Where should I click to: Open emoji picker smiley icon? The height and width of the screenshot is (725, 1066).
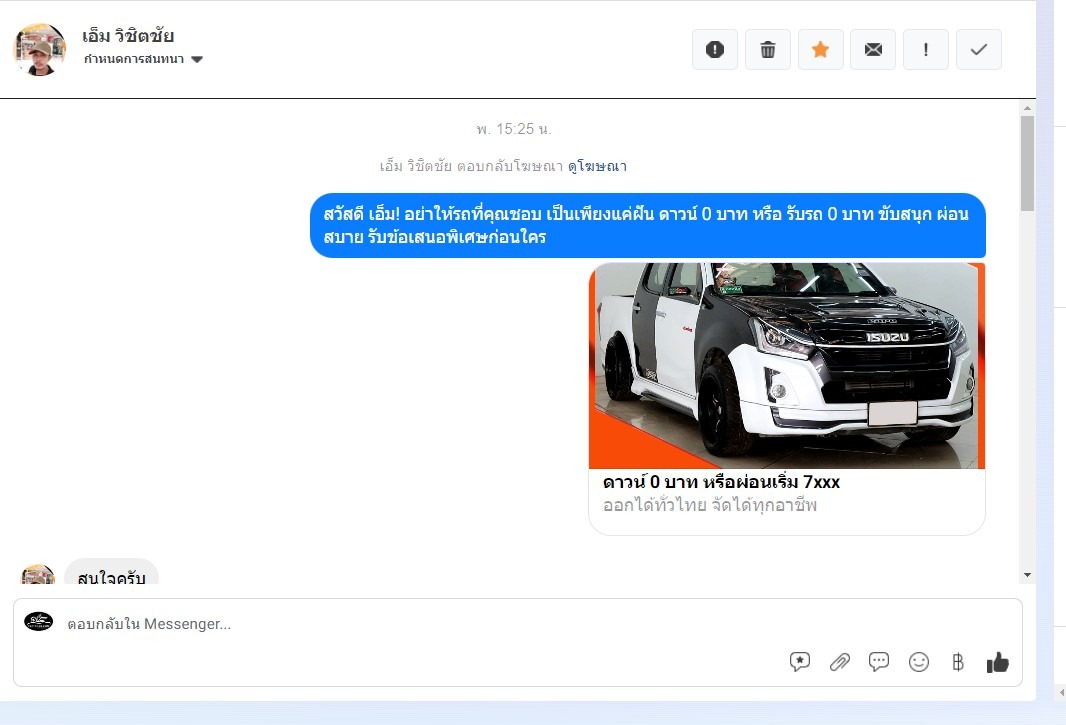[x=918, y=662]
